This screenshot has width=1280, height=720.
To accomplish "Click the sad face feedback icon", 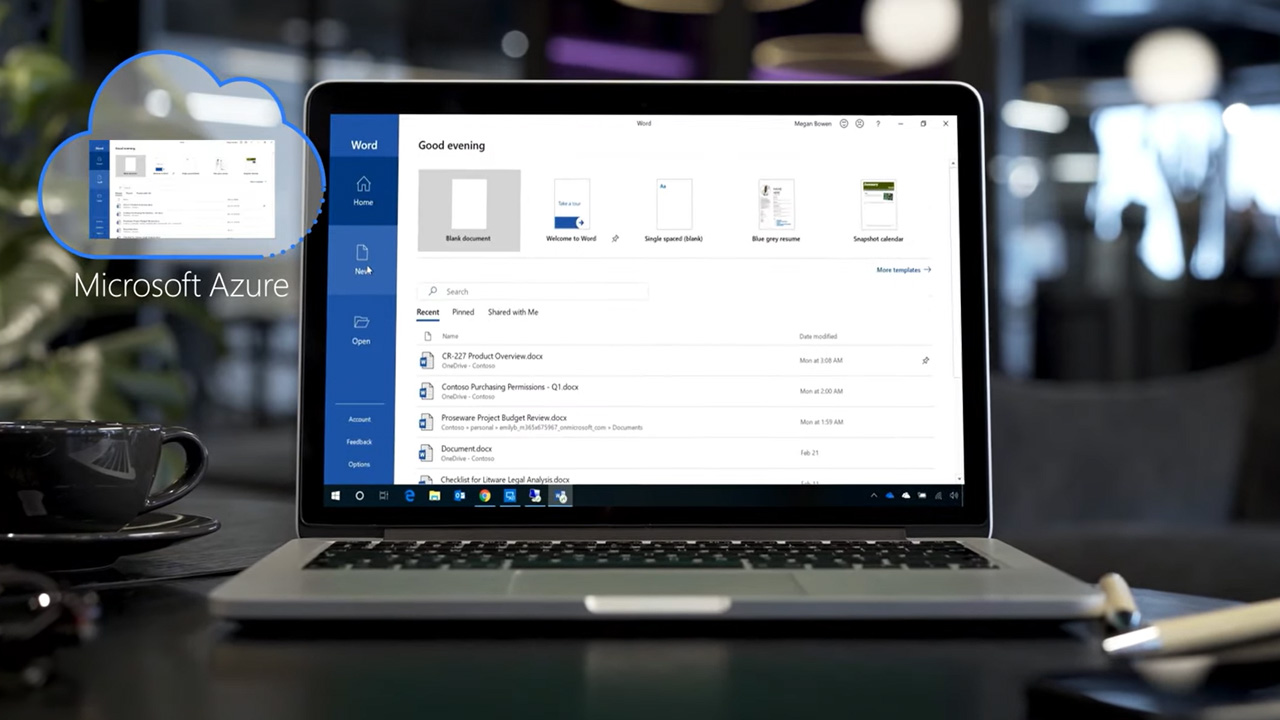I will point(860,124).
